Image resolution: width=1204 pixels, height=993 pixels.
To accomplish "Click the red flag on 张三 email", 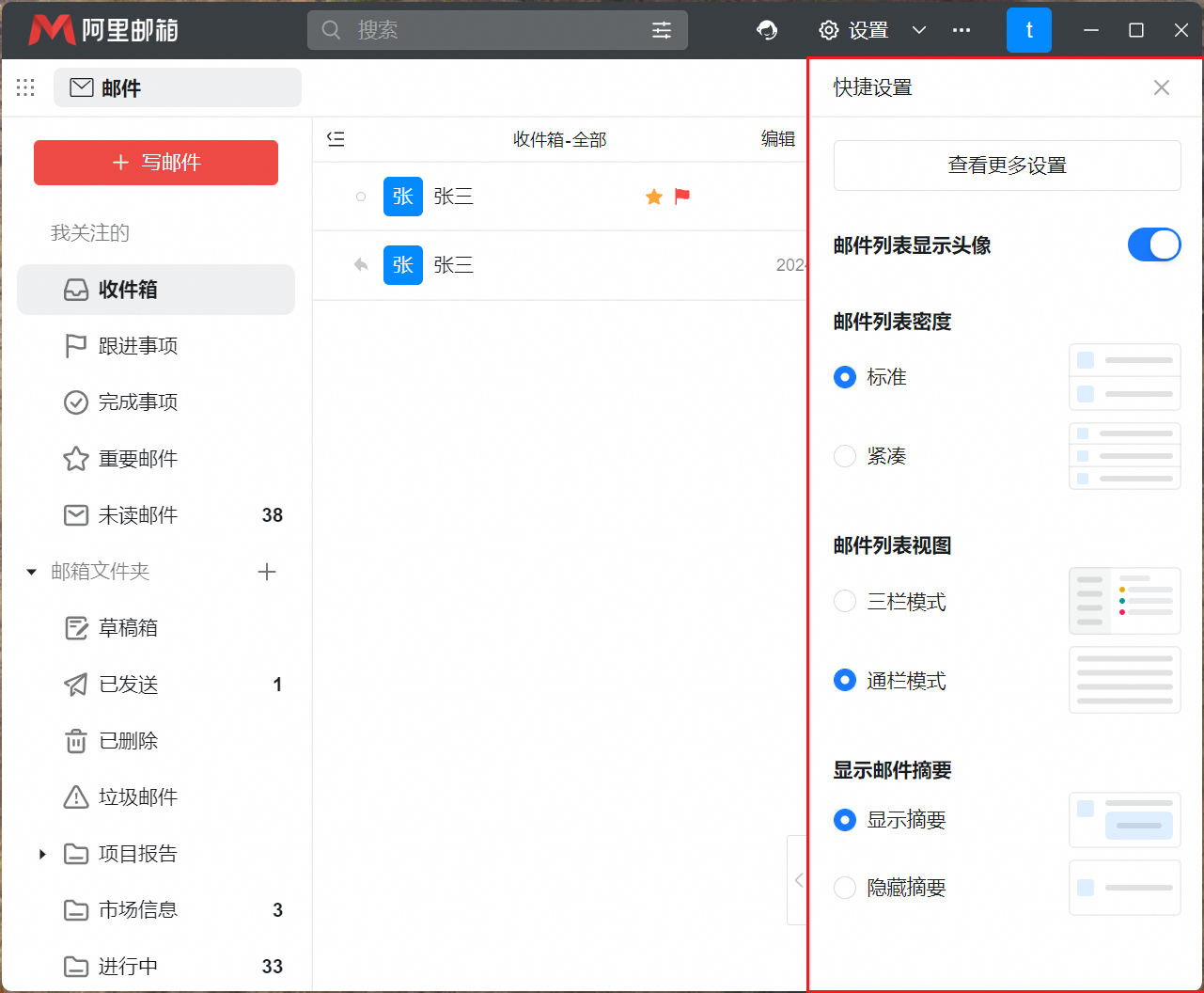I will pos(682,197).
